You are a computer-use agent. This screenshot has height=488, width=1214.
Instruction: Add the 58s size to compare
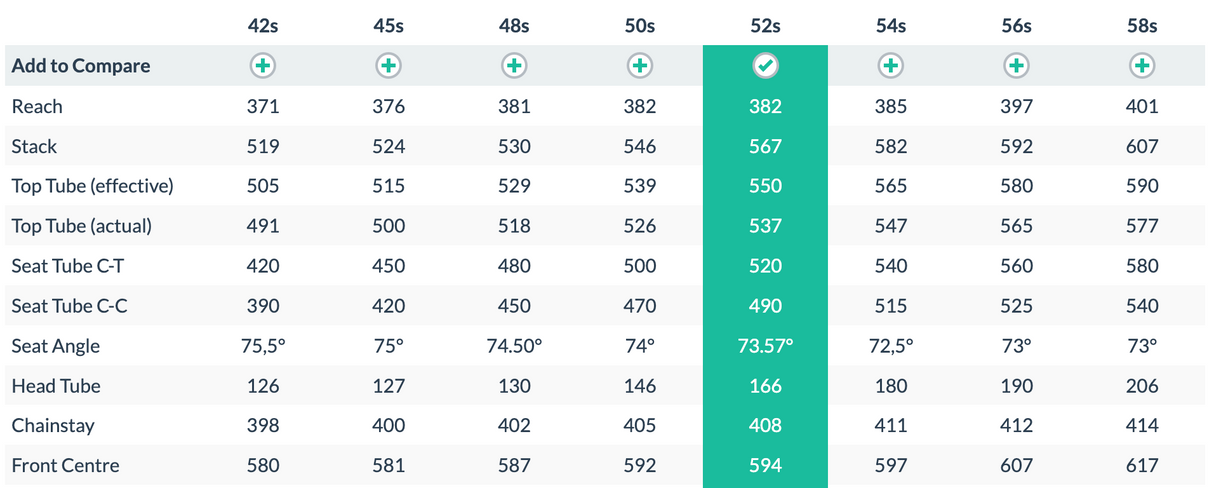1141,66
